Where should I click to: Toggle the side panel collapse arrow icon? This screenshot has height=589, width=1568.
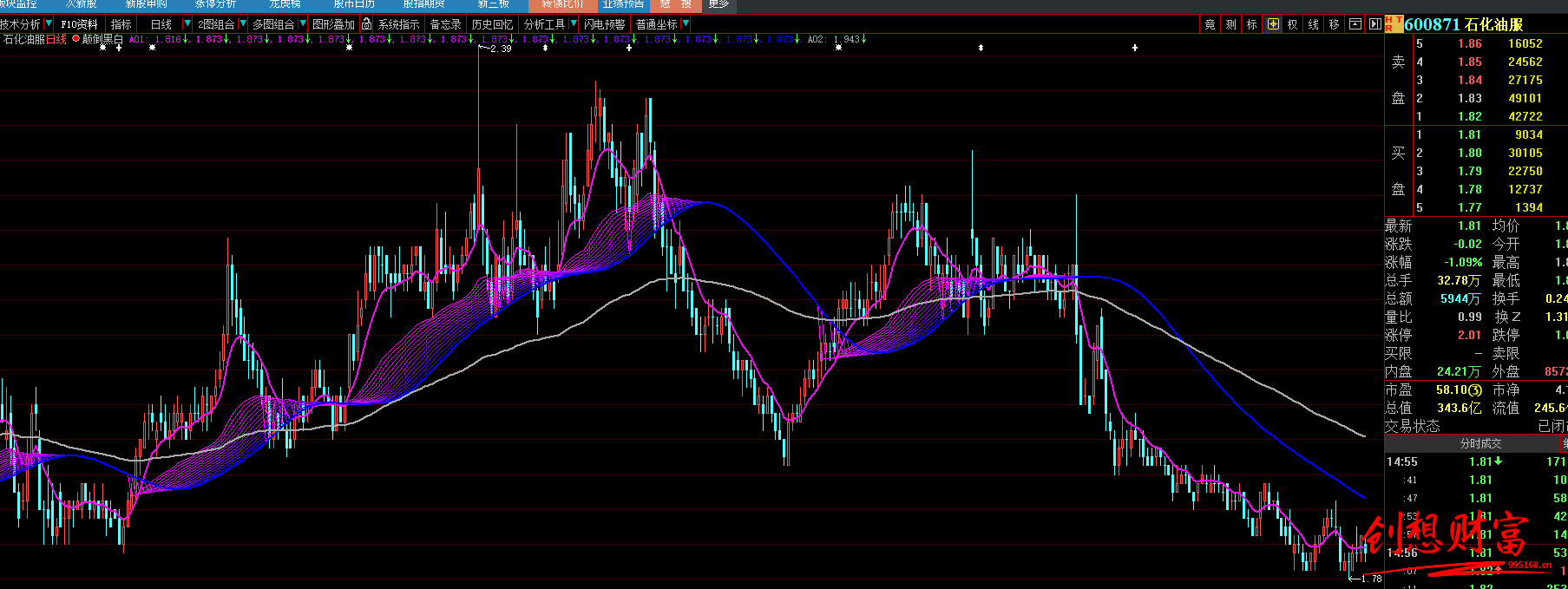tap(1375, 24)
